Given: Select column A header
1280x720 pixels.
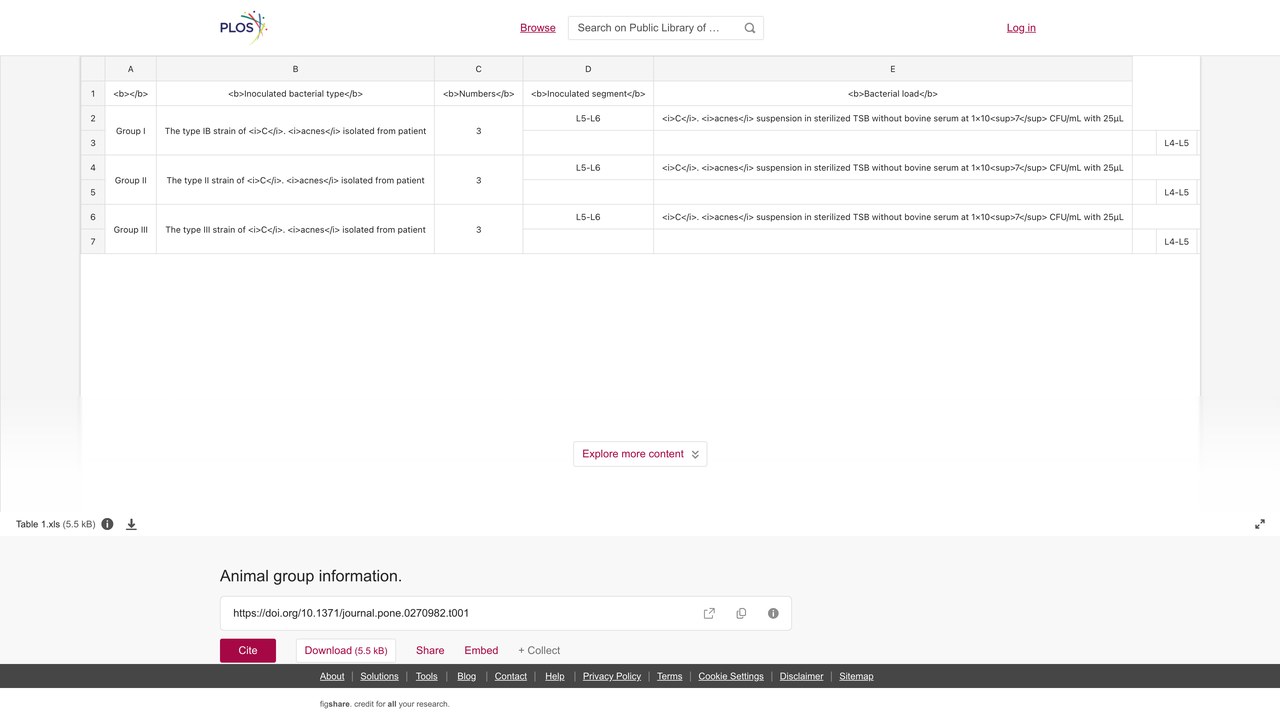Looking at the screenshot, I should [130, 69].
